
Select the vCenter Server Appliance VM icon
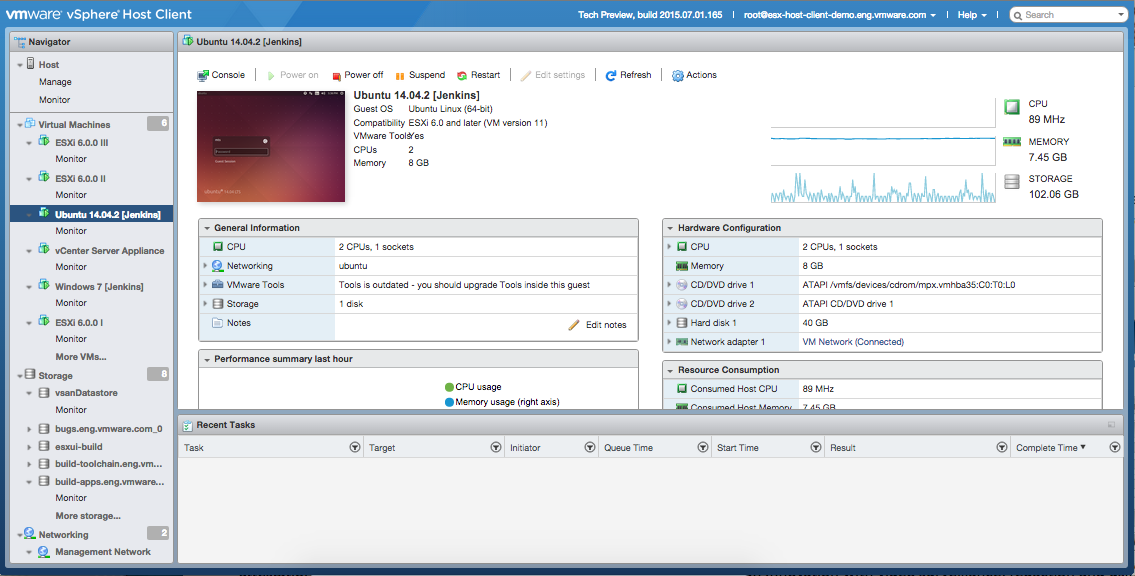point(44,250)
